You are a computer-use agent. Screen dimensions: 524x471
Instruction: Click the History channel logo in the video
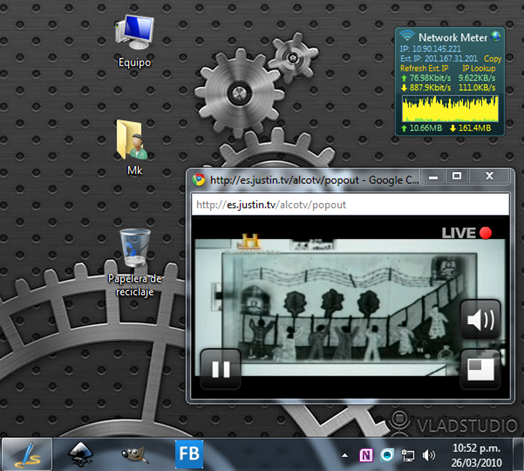pyautogui.click(x=250, y=241)
